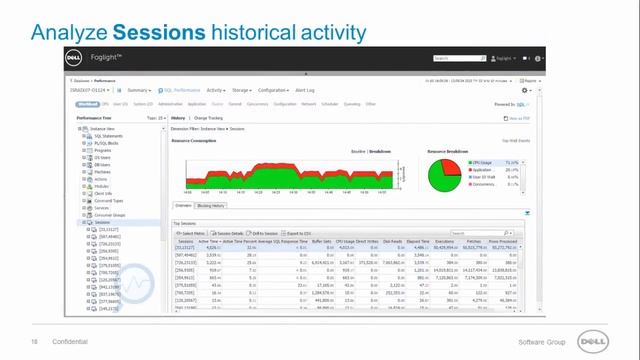640x360 pixels.
Task: Click the grid icon next to instance selector
Action: pyautogui.click(x=119, y=90)
